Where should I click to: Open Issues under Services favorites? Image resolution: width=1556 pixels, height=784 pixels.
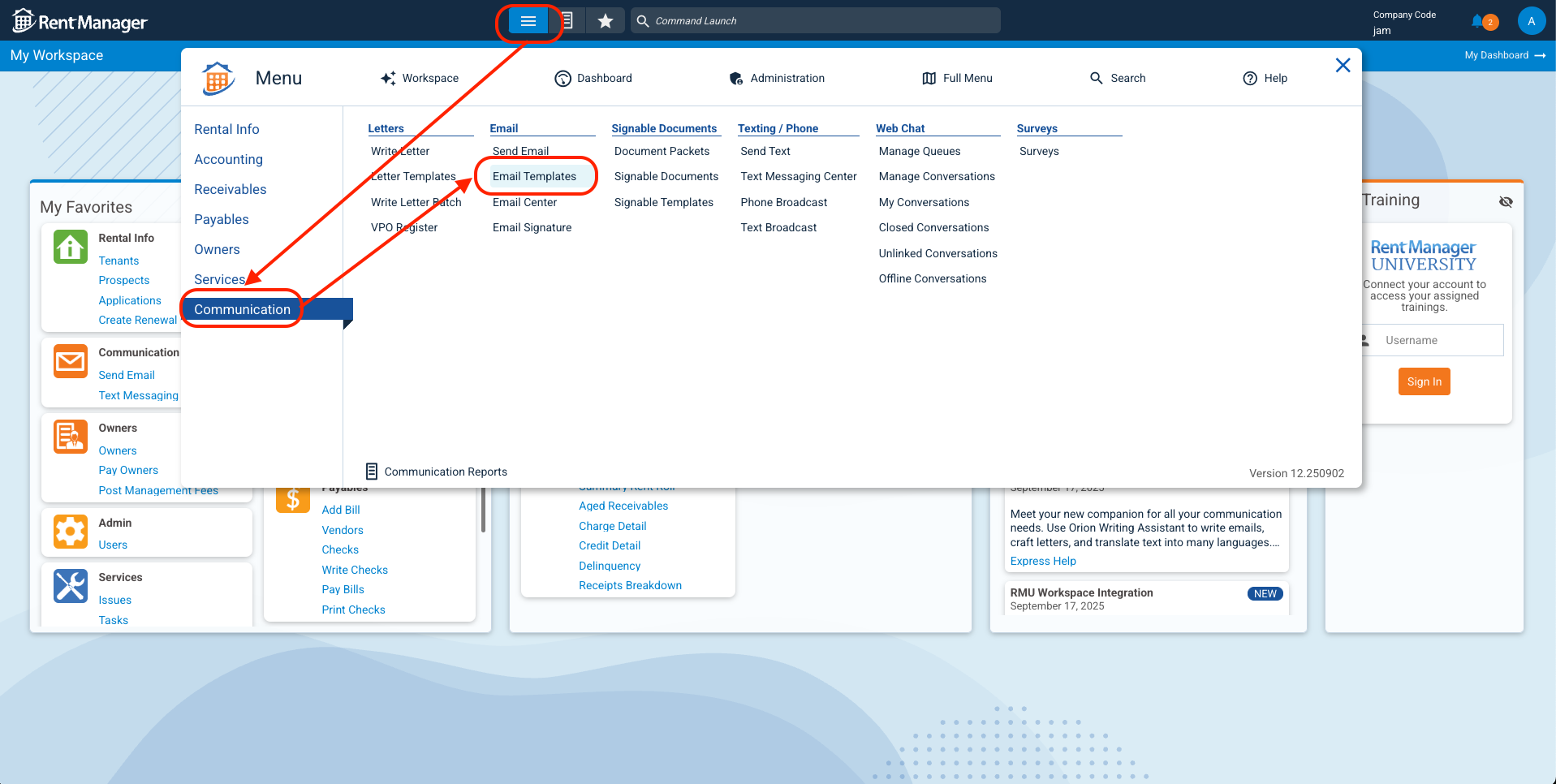point(114,600)
